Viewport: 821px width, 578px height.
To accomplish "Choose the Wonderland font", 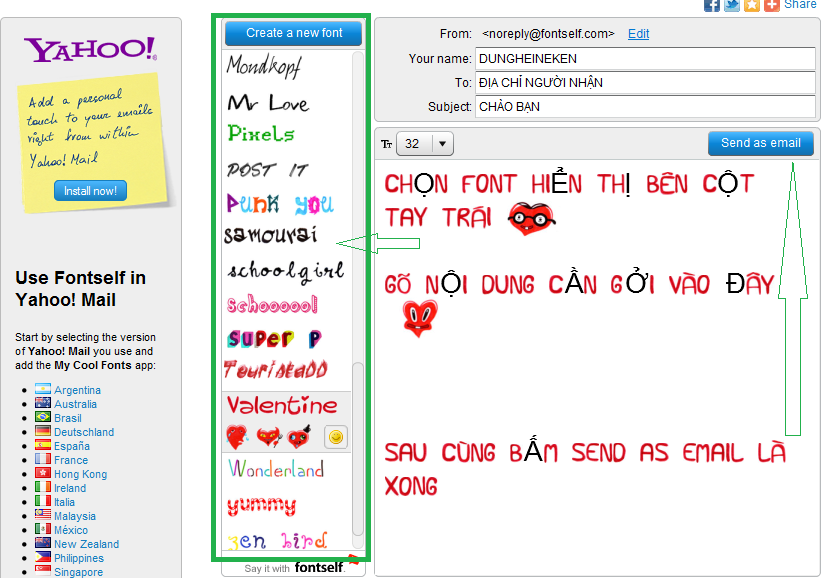I will (276, 469).
